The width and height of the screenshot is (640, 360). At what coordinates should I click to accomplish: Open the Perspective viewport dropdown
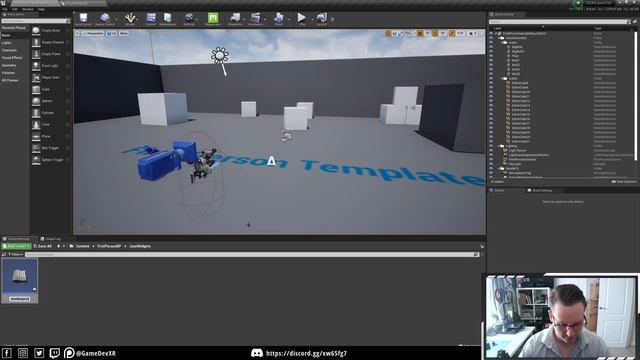pos(93,33)
